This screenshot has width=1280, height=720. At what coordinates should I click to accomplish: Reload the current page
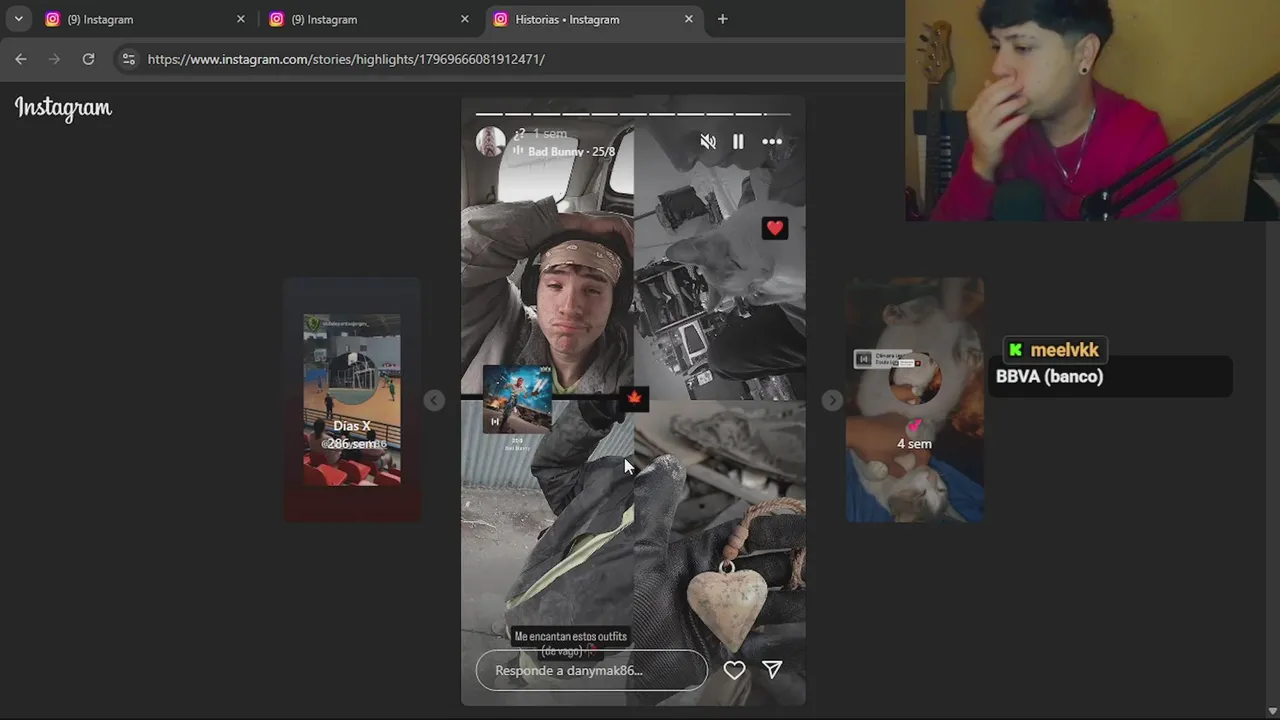[88, 59]
